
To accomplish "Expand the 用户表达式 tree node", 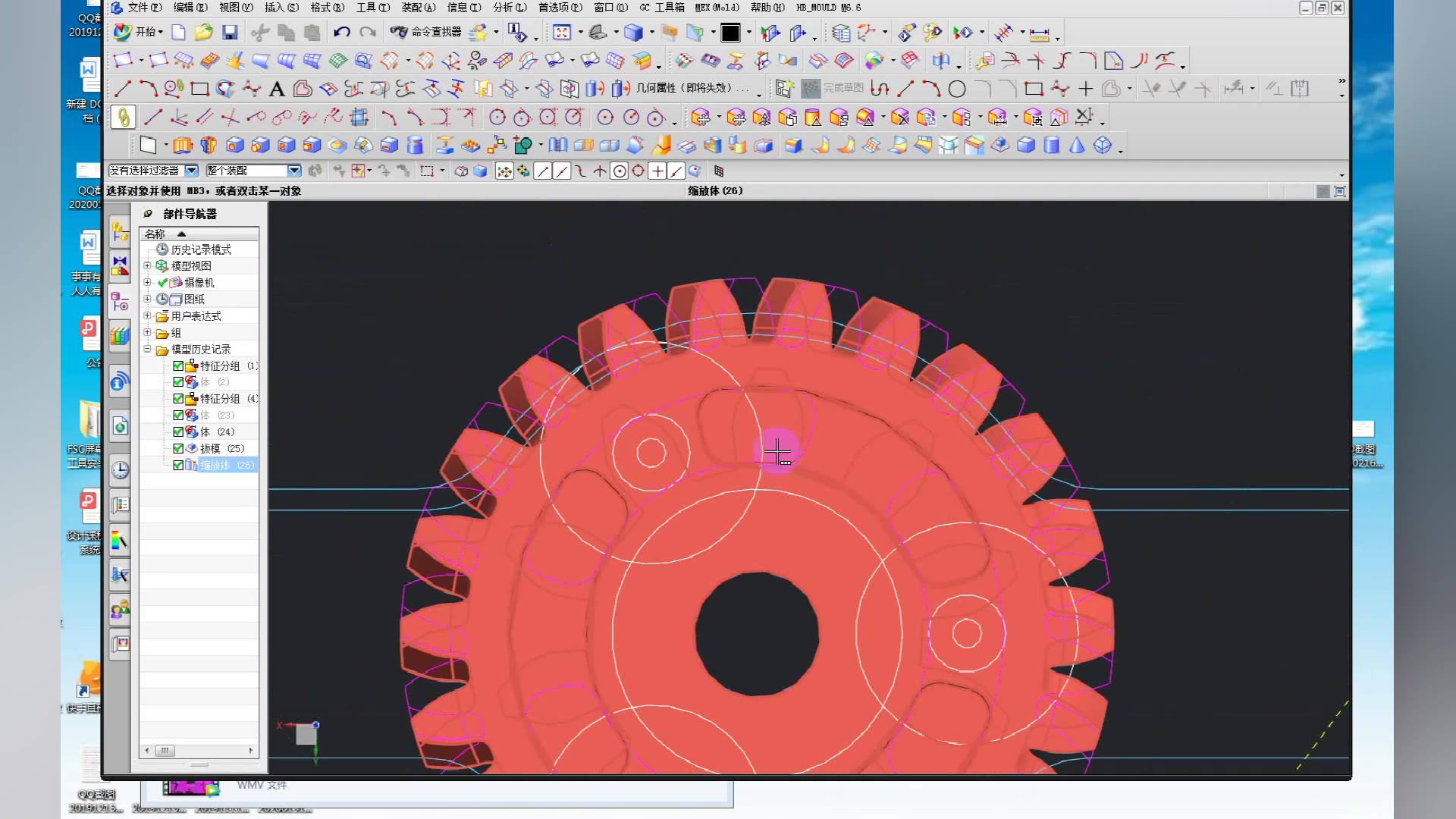I will (147, 315).
